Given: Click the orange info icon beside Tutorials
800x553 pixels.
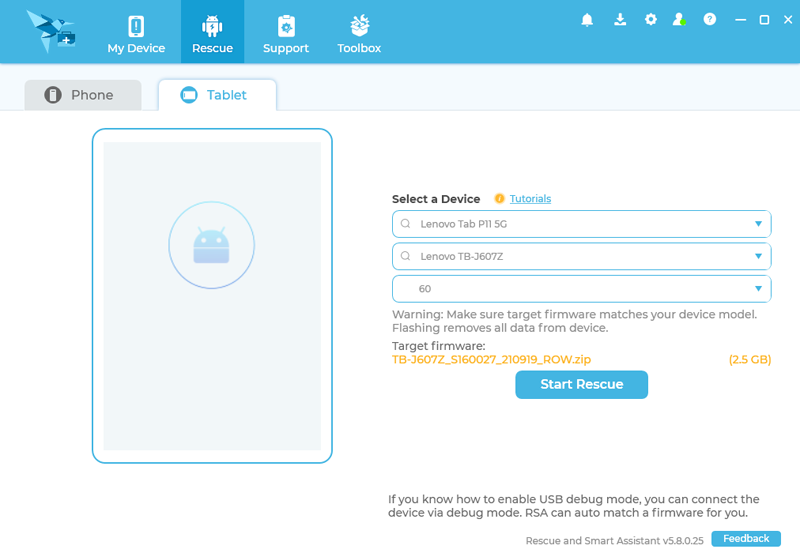Looking at the screenshot, I should 499,198.
